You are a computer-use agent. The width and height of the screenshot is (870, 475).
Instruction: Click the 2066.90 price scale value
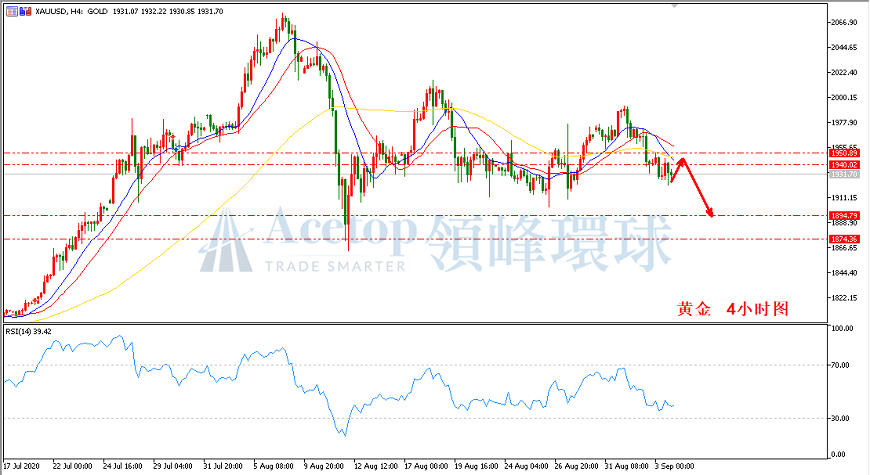click(844, 22)
